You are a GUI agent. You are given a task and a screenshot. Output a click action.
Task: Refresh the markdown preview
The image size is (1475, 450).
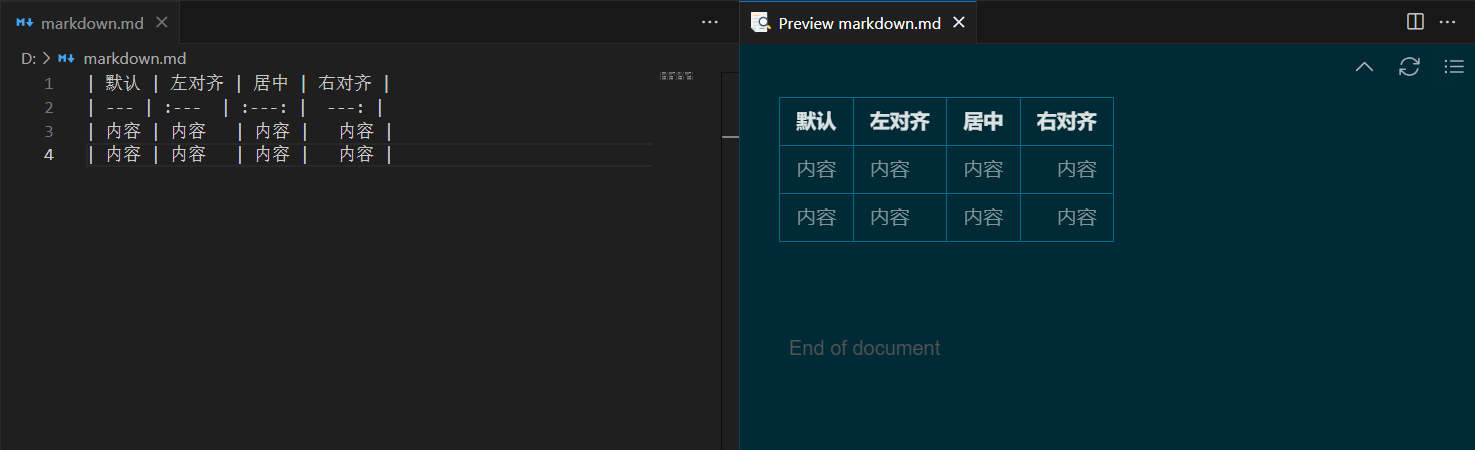(1409, 67)
